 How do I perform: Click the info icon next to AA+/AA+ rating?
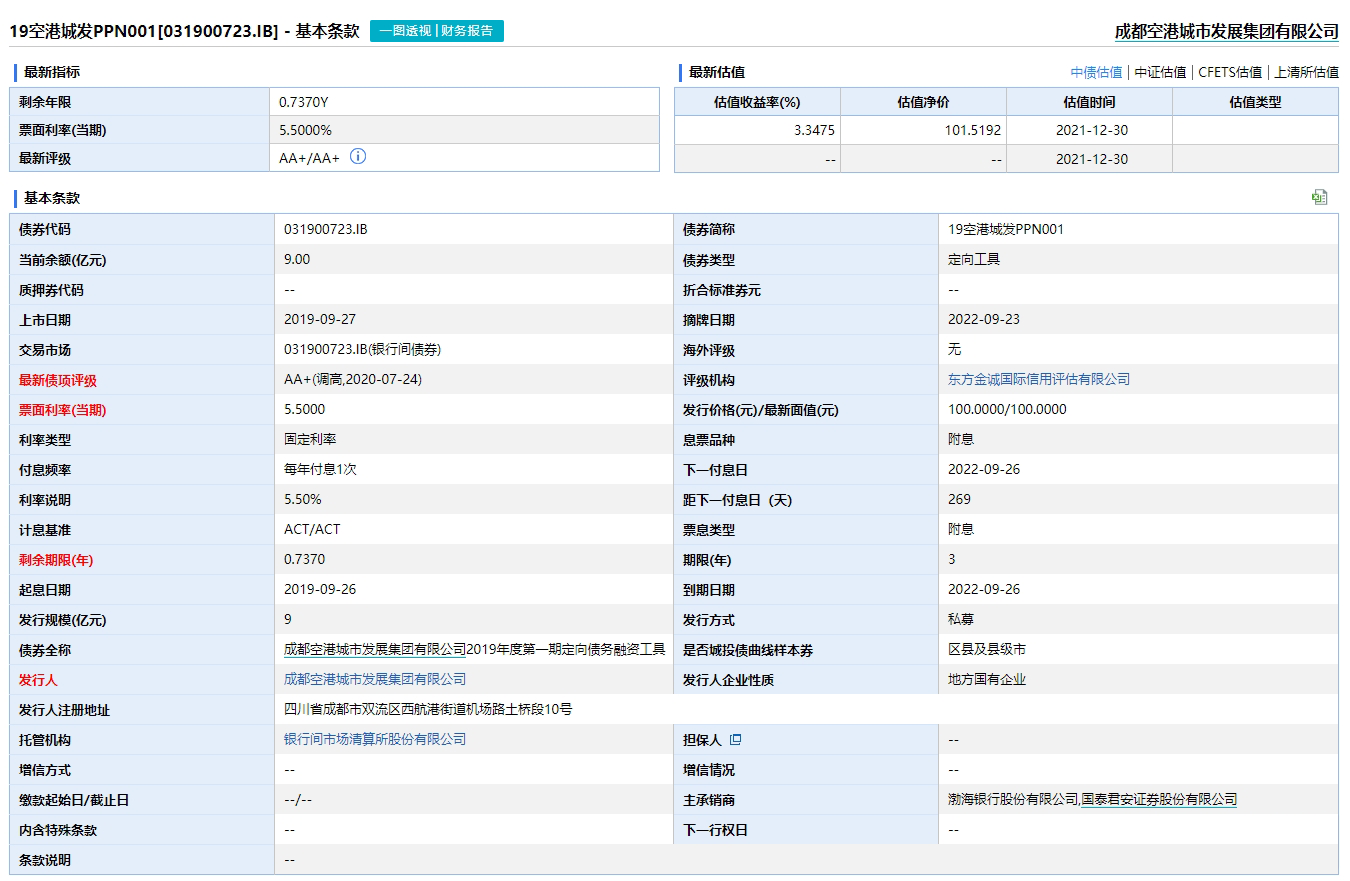pyautogui.click(x=358, y=156)
